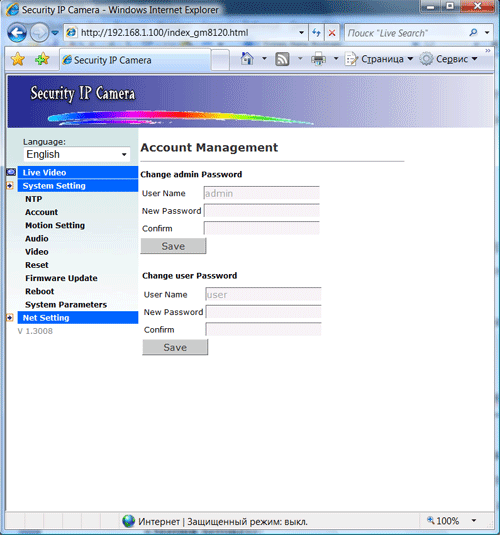The image size is (500, 535).
Task: Click the admin Confirm password field
Action: pos(262,228)
